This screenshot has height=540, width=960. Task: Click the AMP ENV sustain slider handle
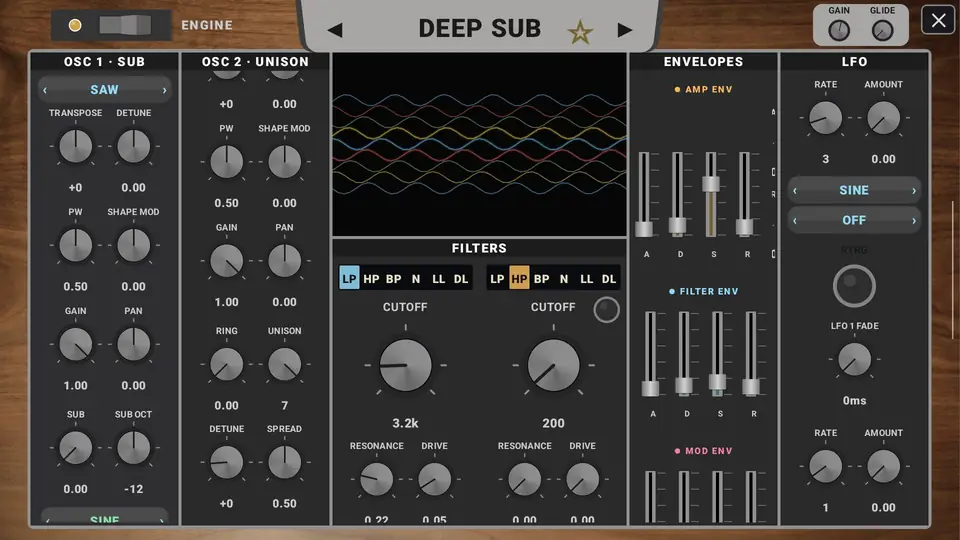711,184
